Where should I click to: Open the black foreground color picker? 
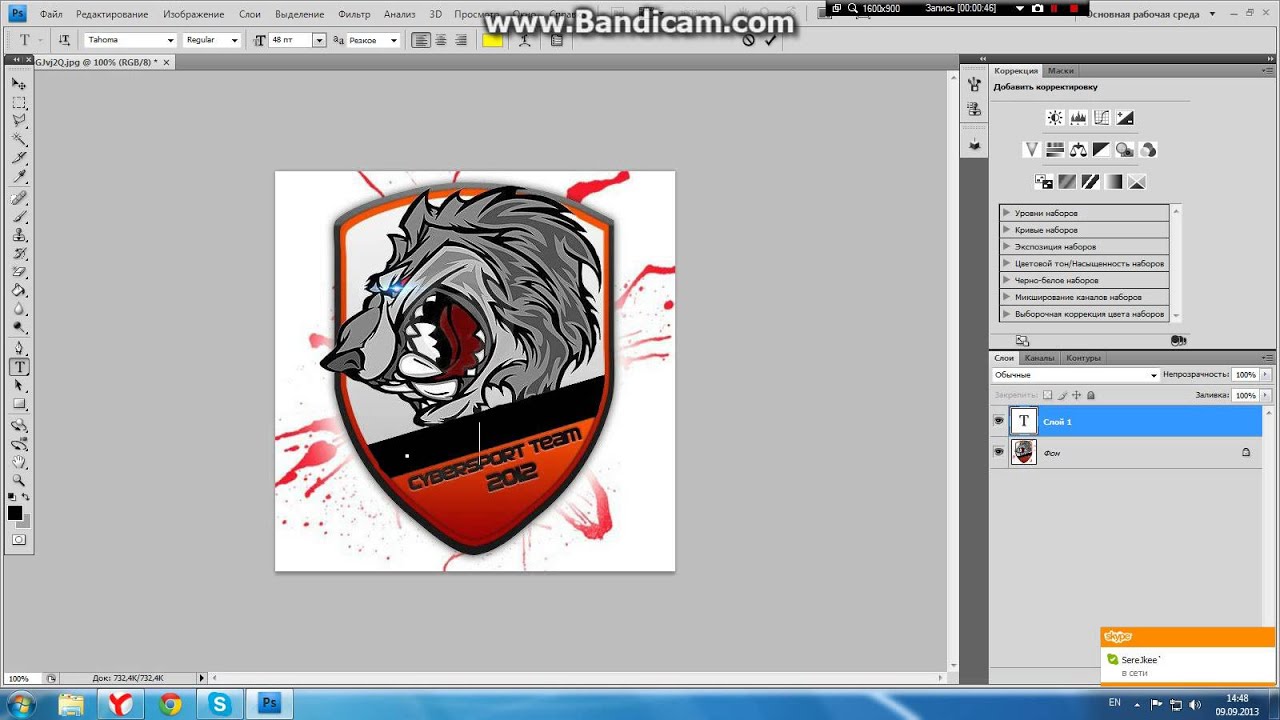15,513
